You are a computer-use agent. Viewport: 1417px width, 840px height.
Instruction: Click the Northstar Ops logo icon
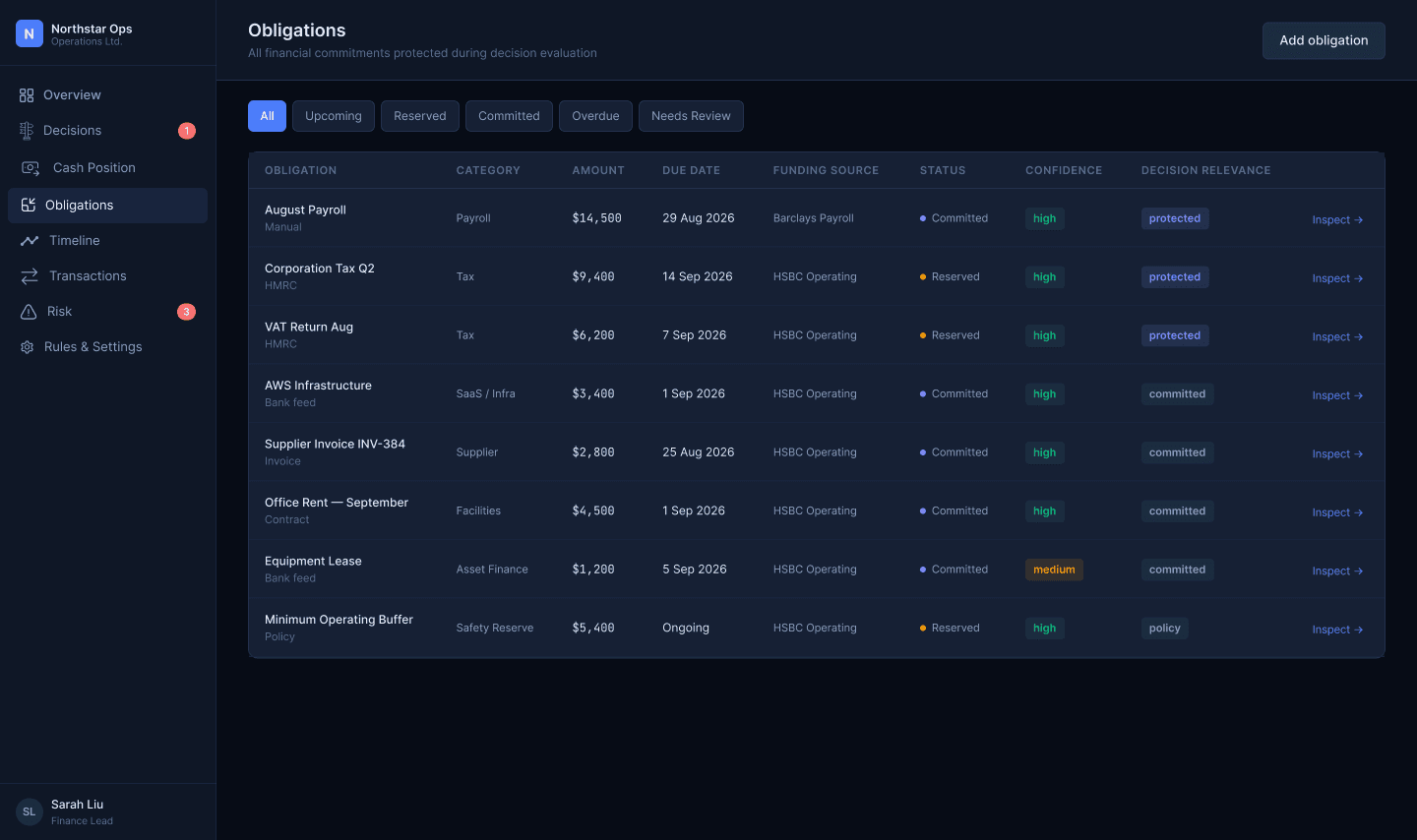click(30, 33)
